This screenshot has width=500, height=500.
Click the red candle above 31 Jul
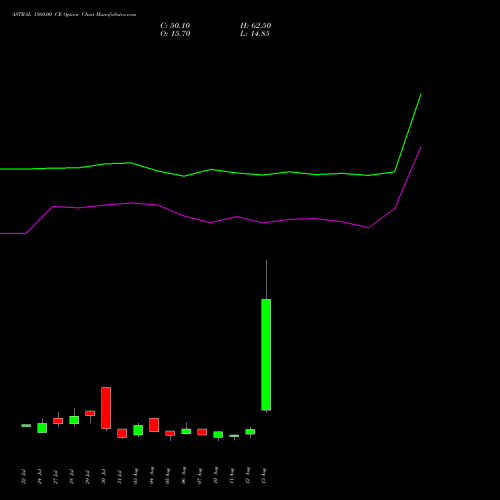122,433
